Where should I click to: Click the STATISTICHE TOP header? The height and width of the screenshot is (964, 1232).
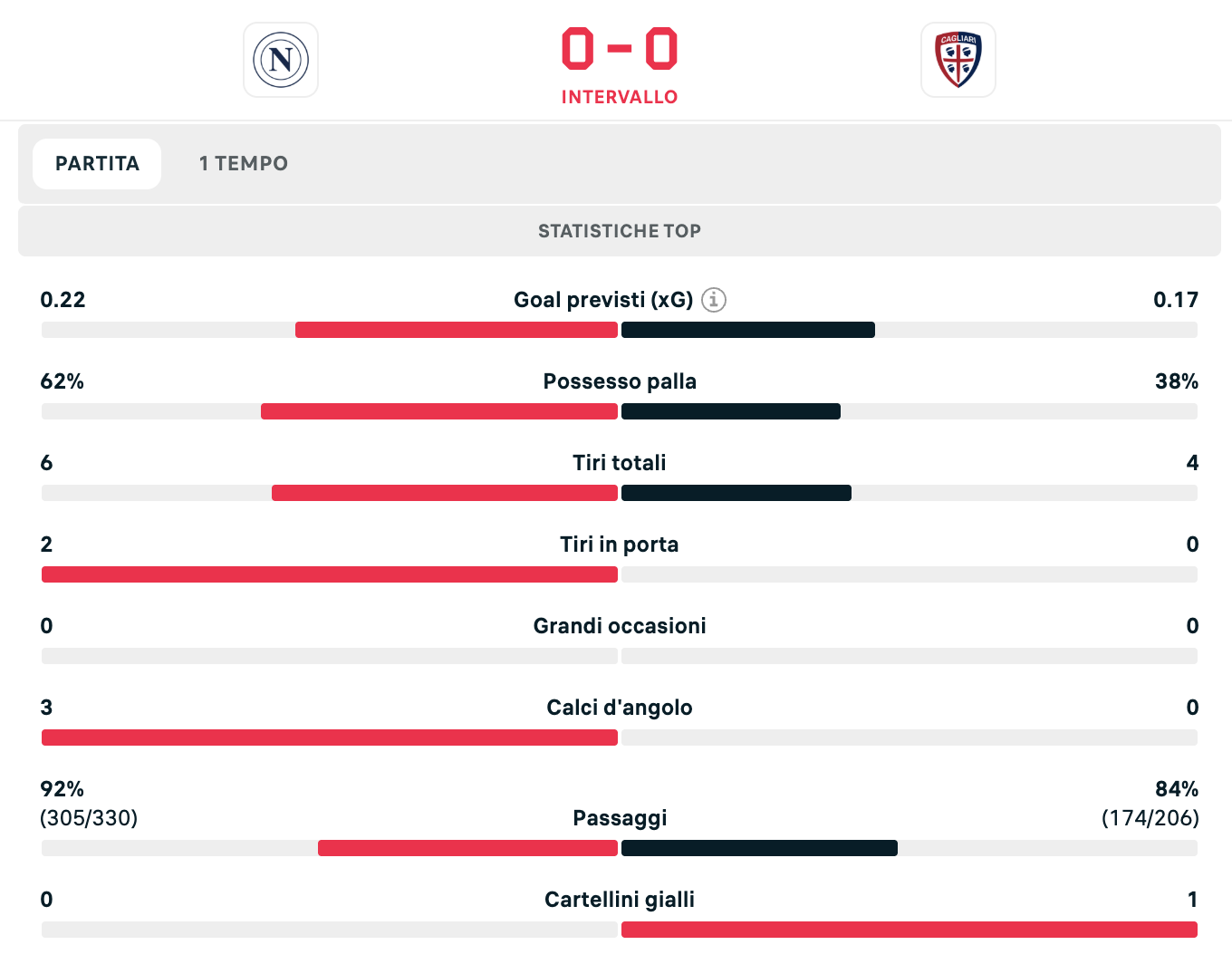[x=620, y=231]
